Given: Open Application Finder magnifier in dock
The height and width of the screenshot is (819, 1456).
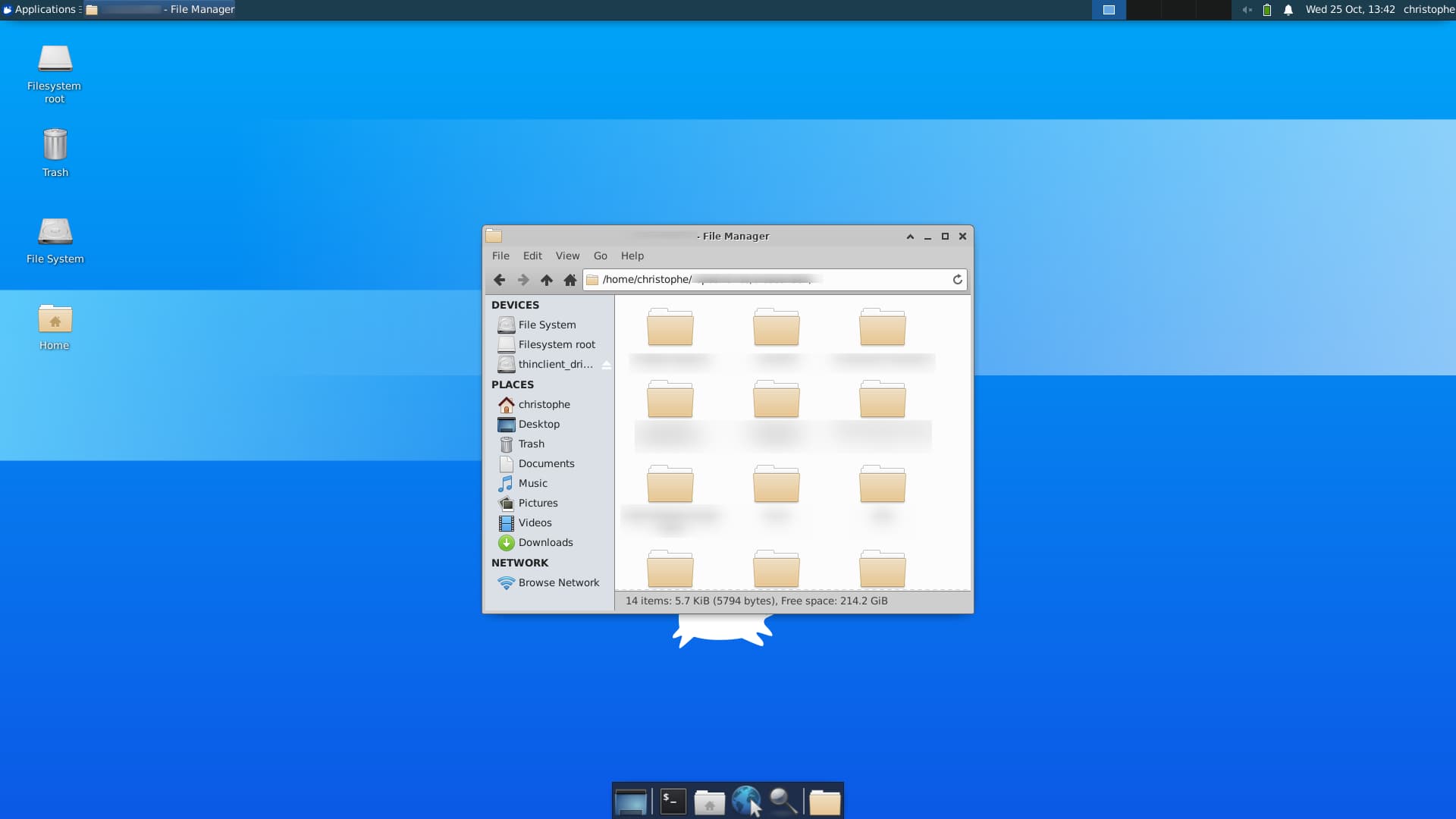Looking at the screenshot, I should (783, 802).
